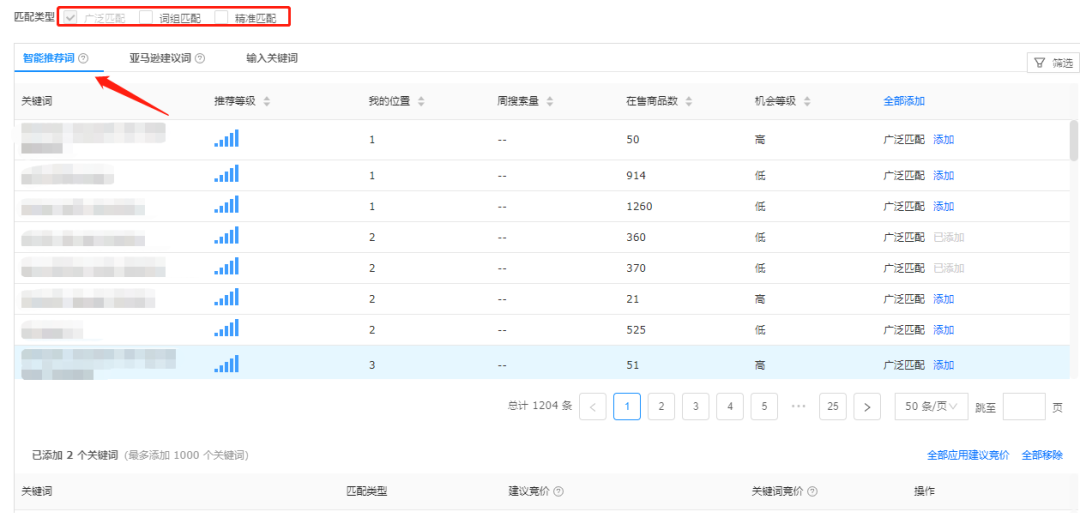The height and width of the screenshot is (524, 1080).
Task: Go to previous page arrow
Action: point(593,406)
